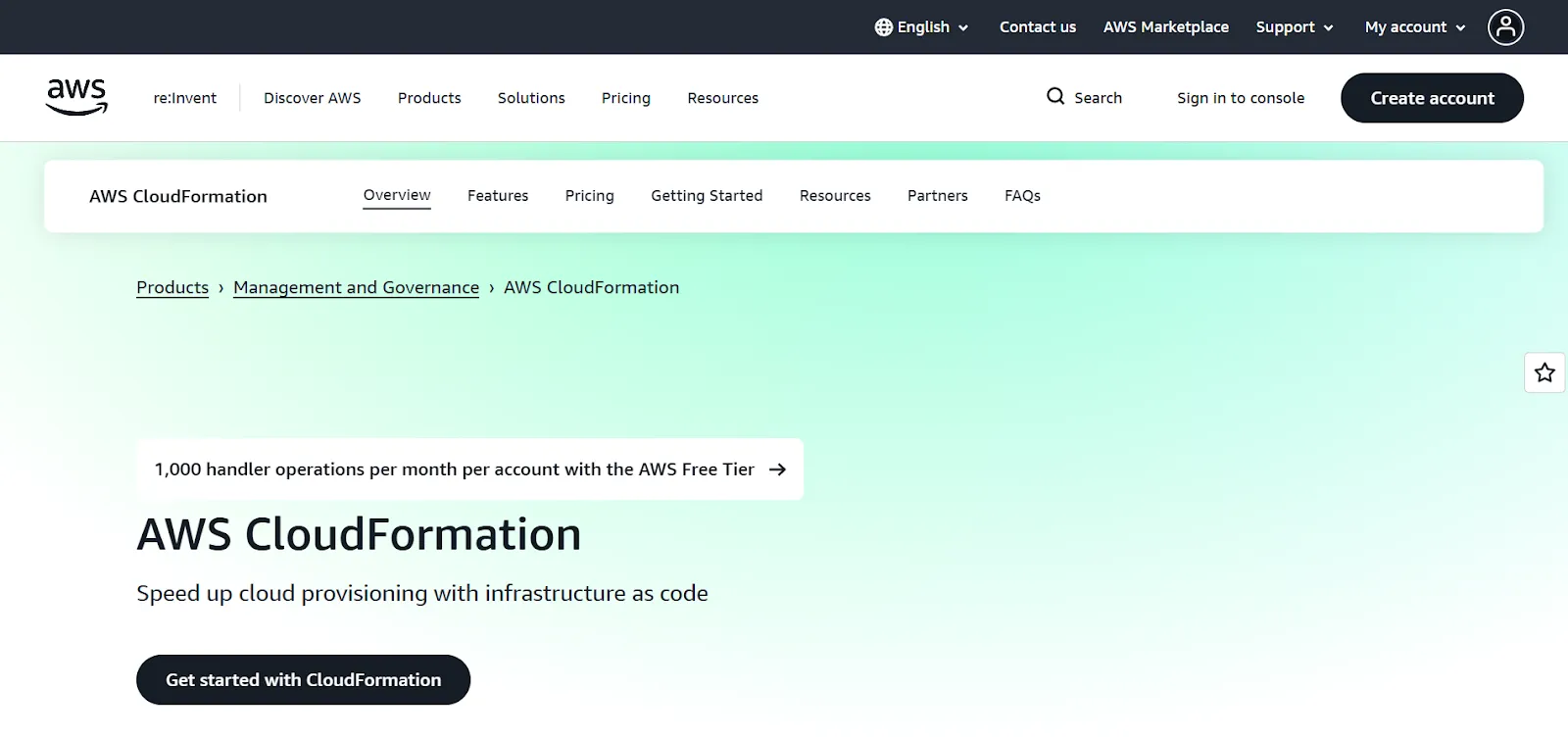This screenshot has width=1568, height=739.
Task: Open the 1,000 handler operations Free Tier banner
Action: [x=470, y=469]
